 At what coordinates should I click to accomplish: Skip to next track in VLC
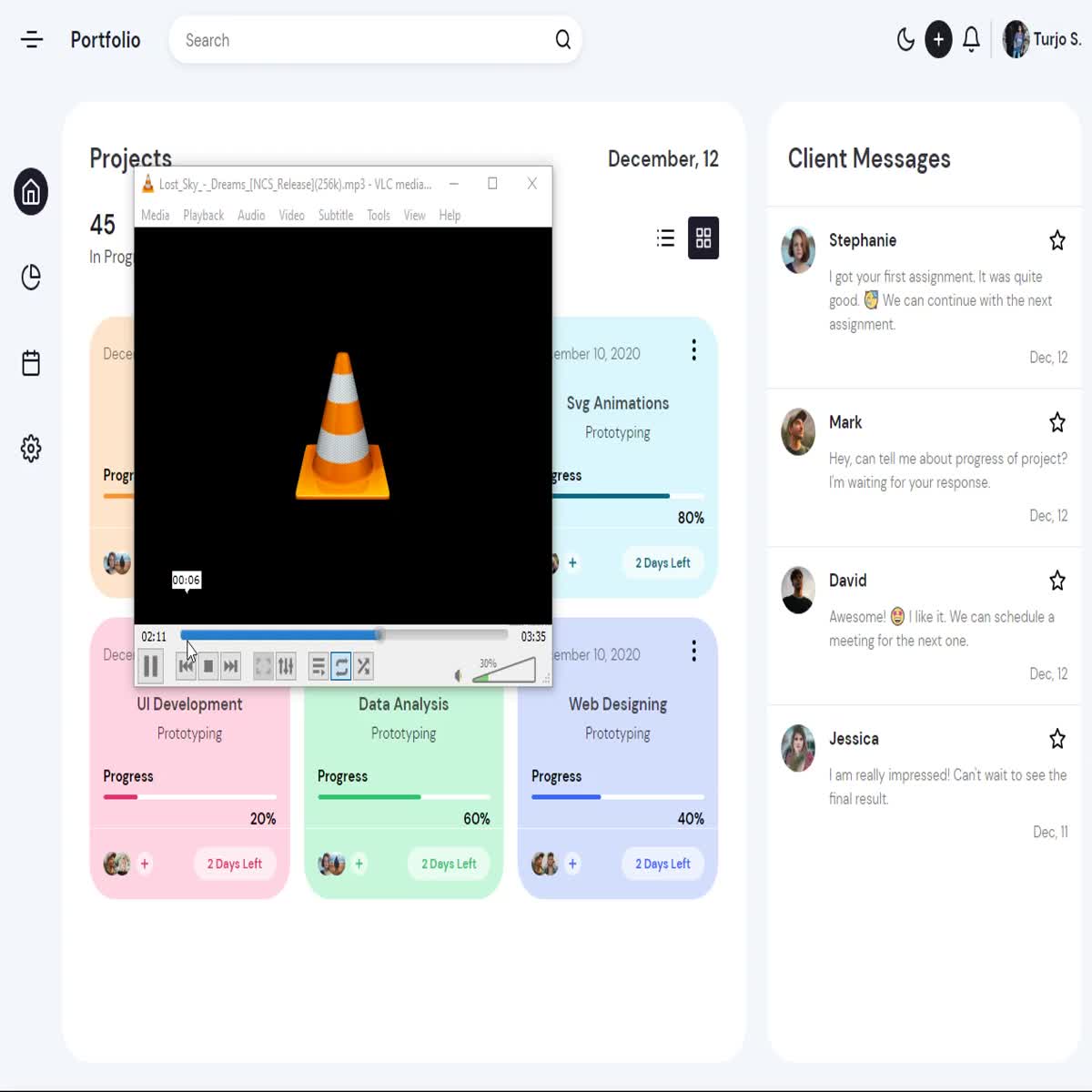point(229,666)
